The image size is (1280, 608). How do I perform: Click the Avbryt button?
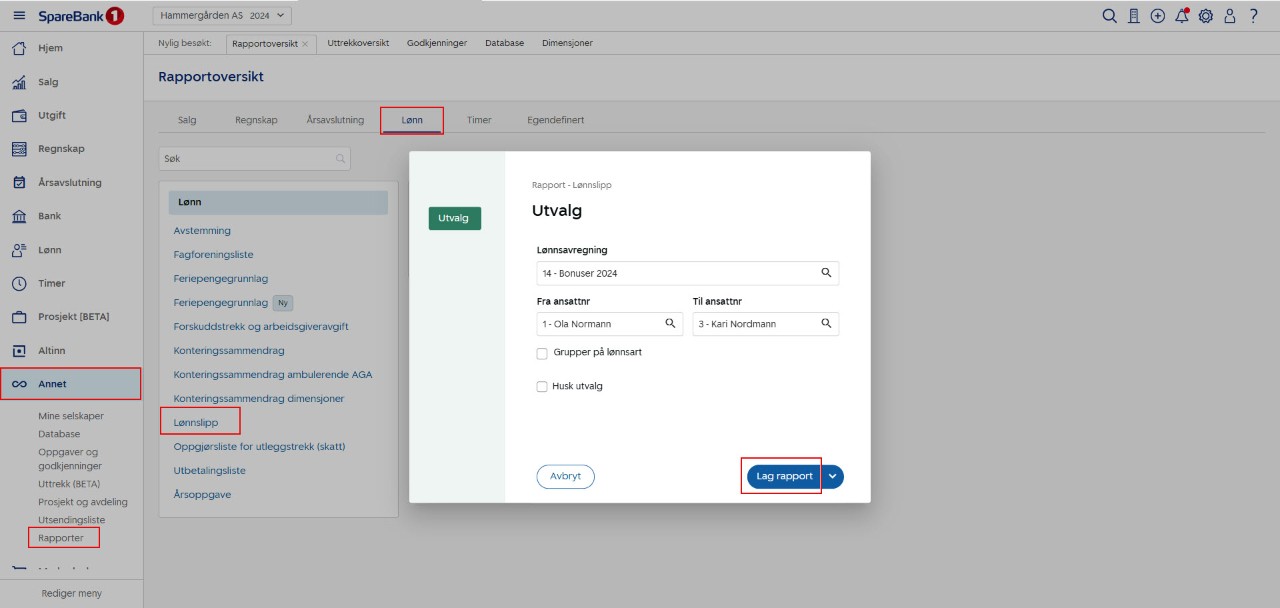[565, 477]
